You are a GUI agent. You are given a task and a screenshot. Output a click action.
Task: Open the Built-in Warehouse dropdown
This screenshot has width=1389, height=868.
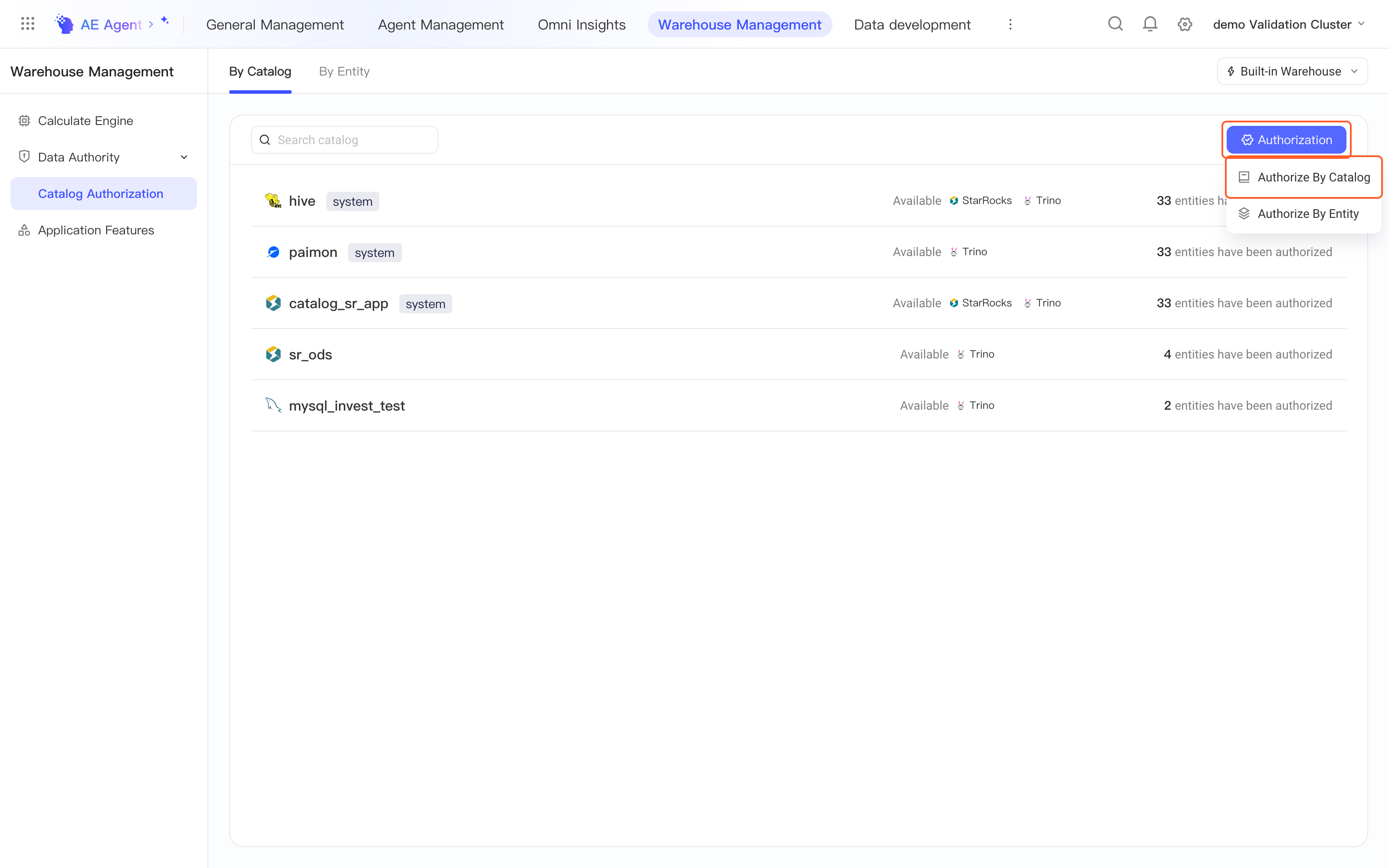(x=1292, y=71)
